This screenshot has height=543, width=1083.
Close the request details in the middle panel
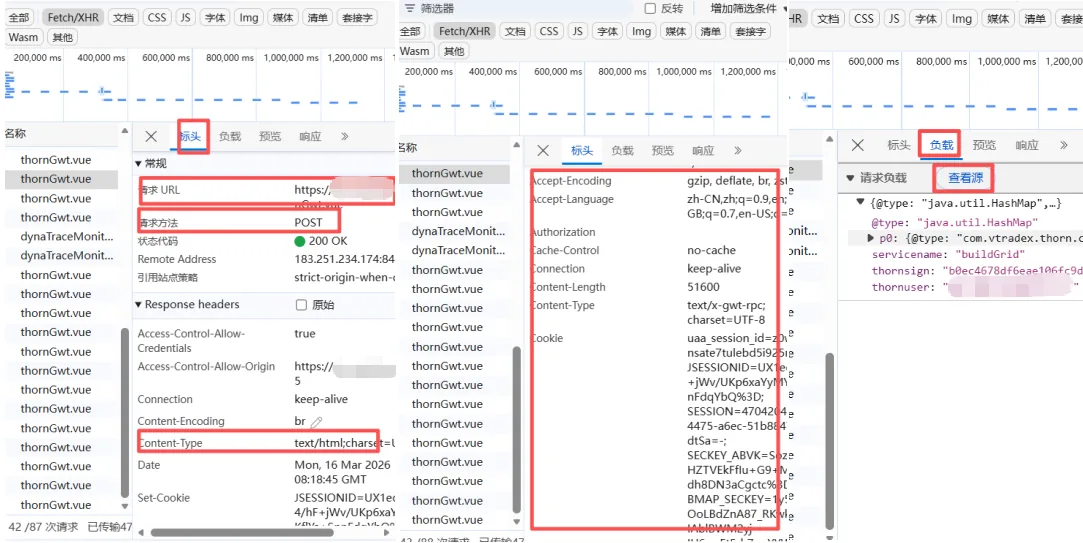coord(543,151)
